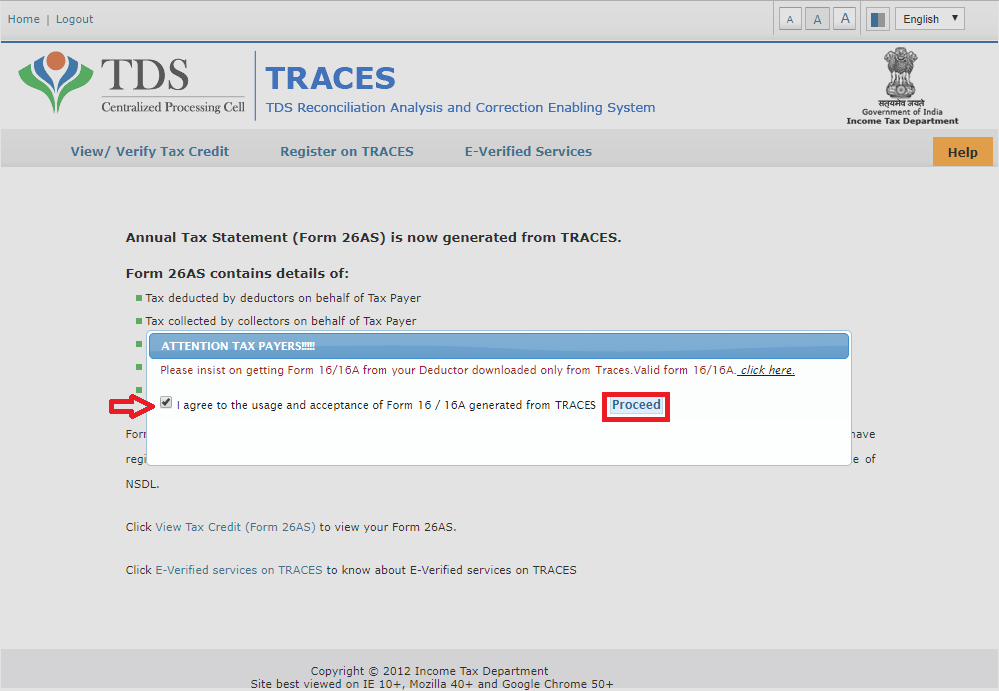Click 'TDS Reconciliation Analysis and Correction' subtitle
999x691 pixels.
(x=460, y=108)
